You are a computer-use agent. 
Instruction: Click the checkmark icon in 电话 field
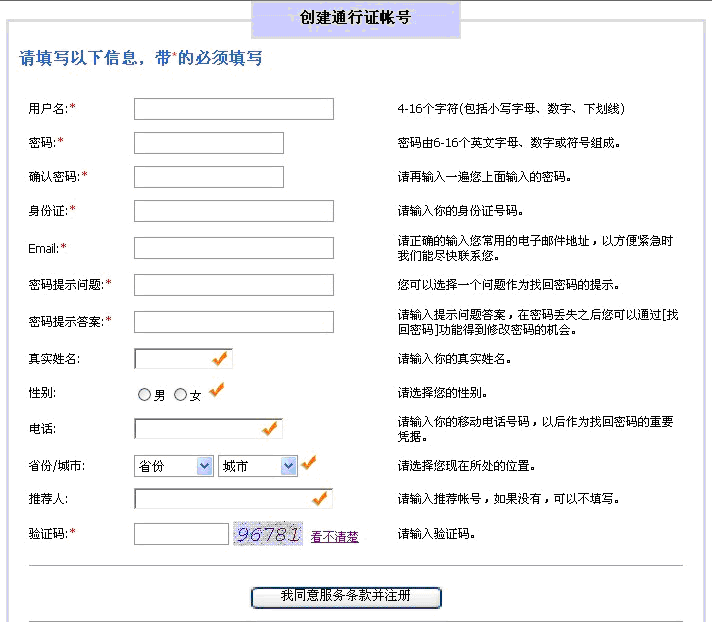270,428
